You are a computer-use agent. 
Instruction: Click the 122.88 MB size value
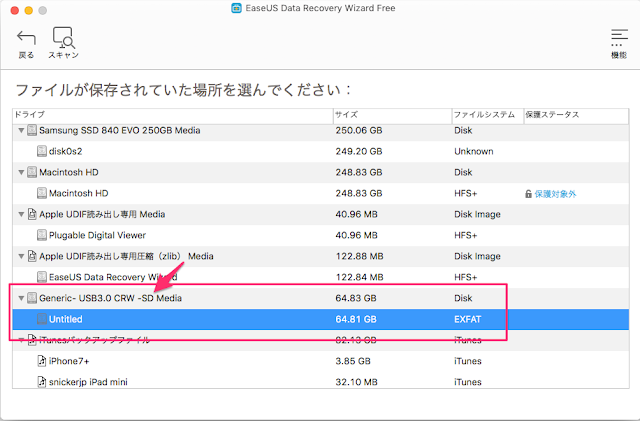tap(360, 256)
